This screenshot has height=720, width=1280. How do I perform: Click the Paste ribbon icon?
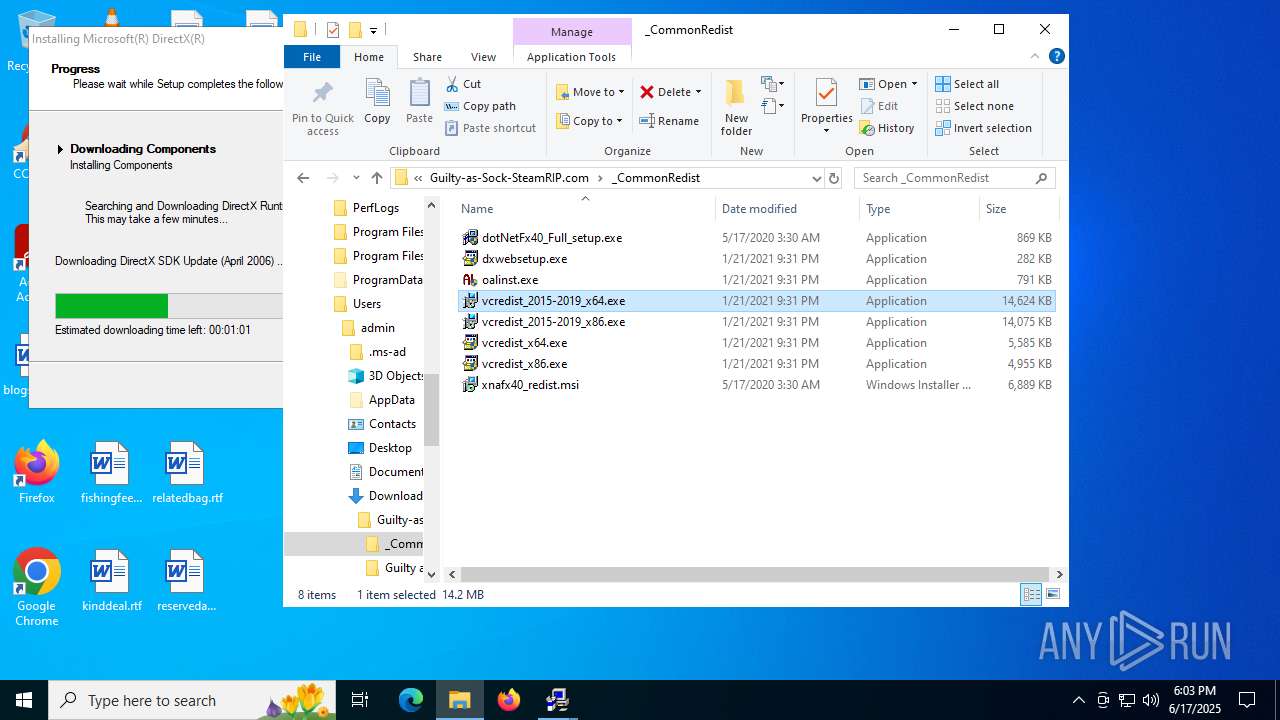(419, 101)
